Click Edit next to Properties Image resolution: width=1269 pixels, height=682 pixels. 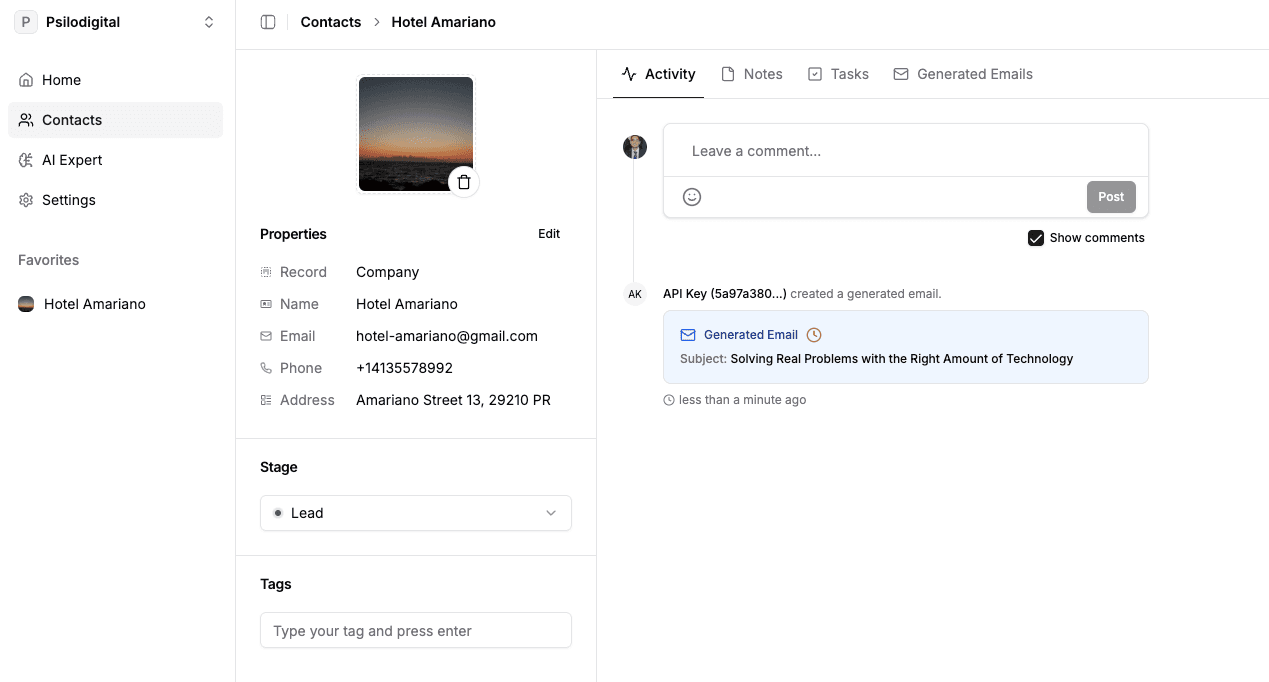pyautogui.click(x=549, y=234)
